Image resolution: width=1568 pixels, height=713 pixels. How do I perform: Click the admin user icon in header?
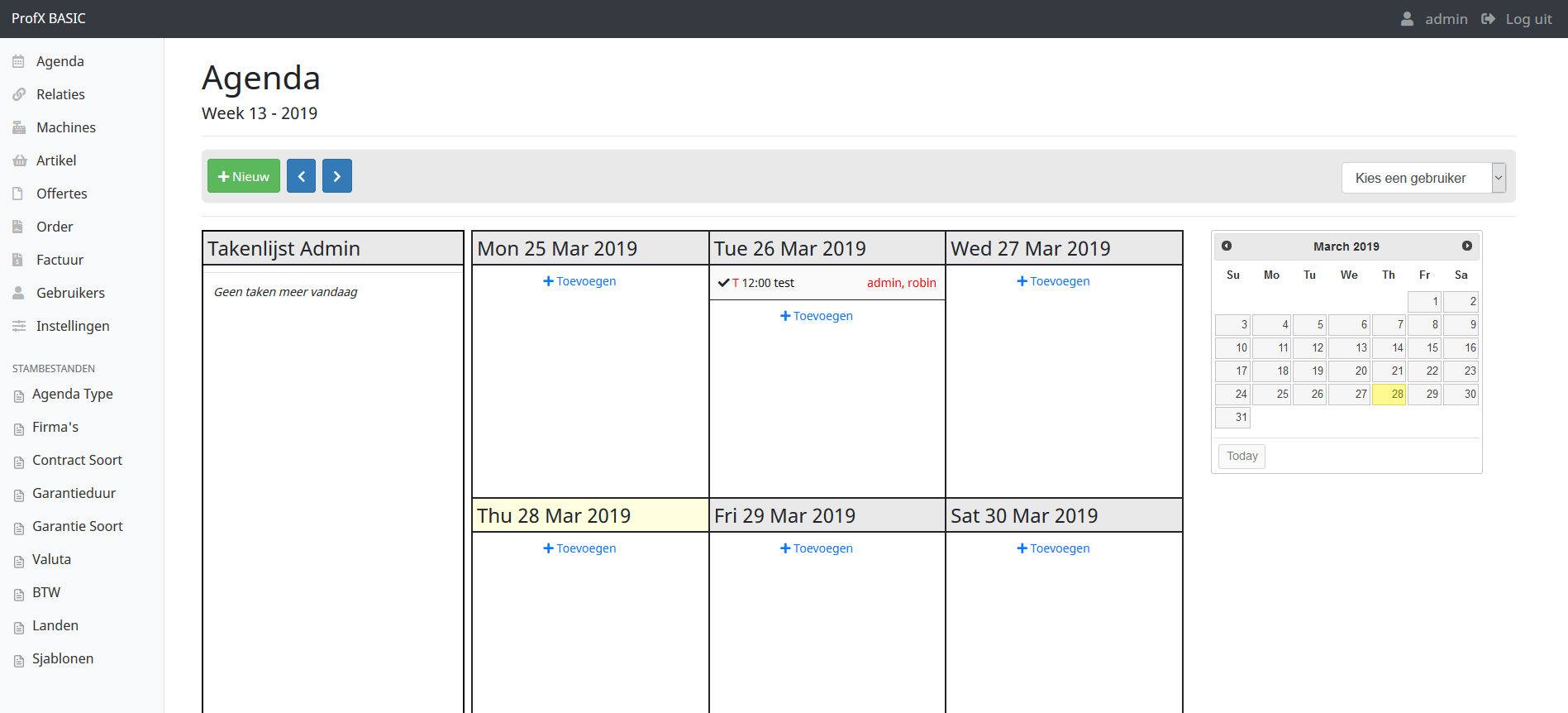(x=1407, y=18)
